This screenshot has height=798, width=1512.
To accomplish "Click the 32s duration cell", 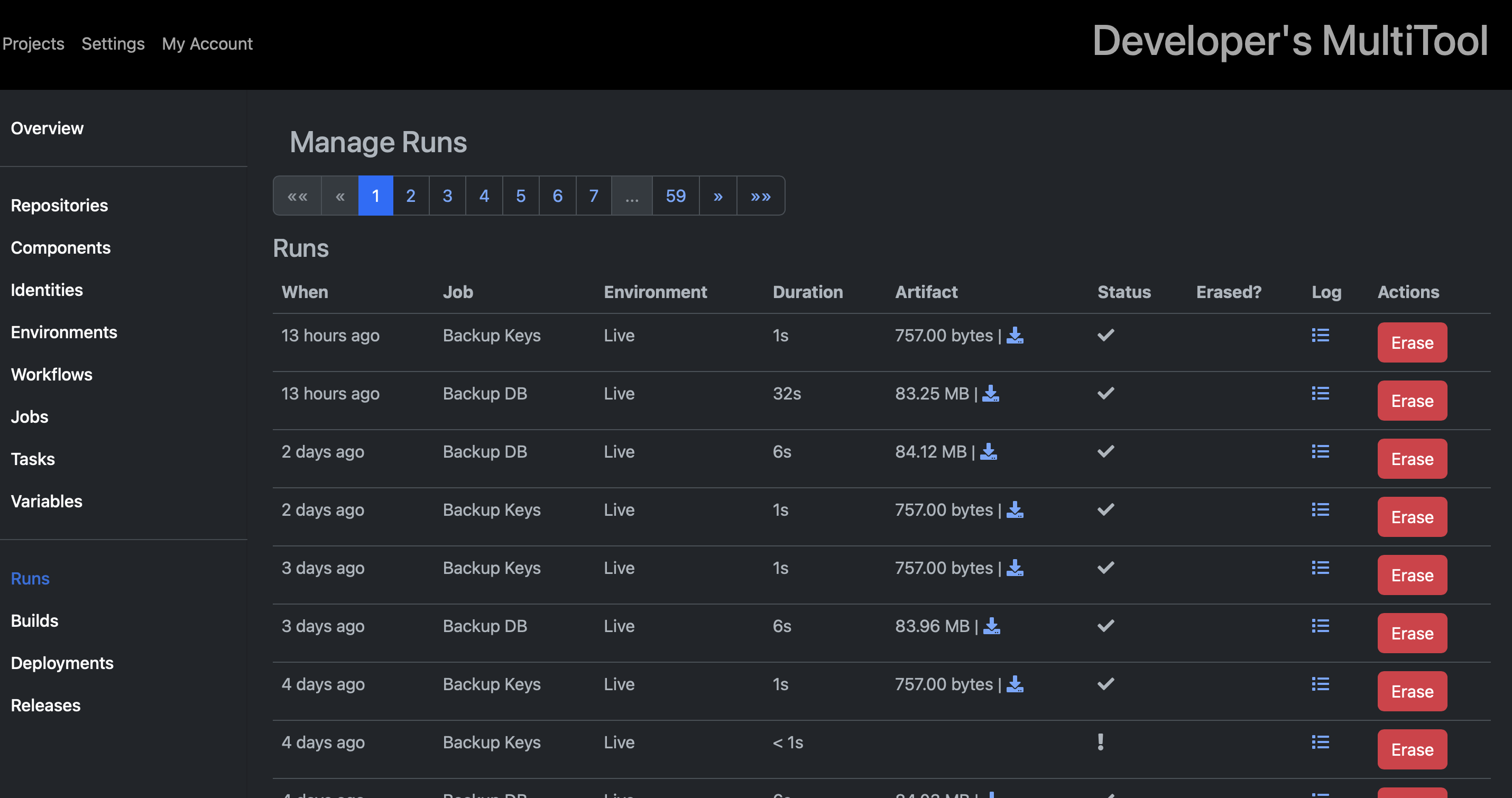I will tap(787, 394).
